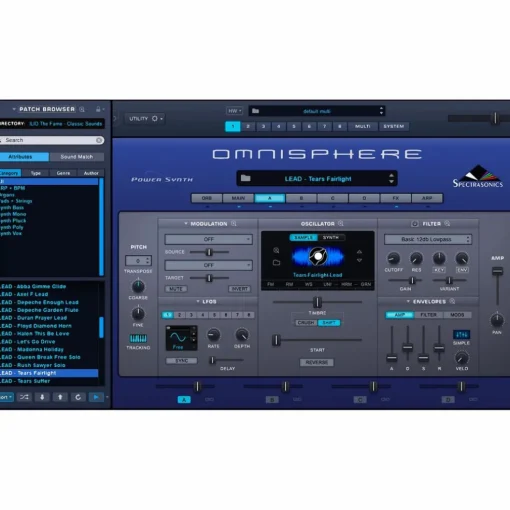Viewport: 510px width, 510px height.
Task: Toggle the oscillator Reverse button
Action: pos(317,362)
